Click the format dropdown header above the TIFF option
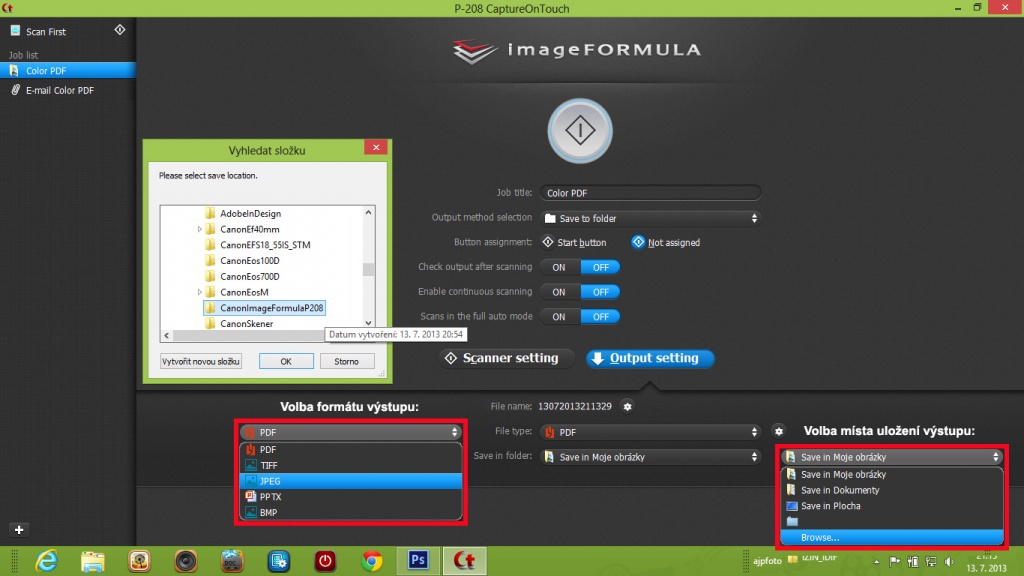 (x=351, y=432)
